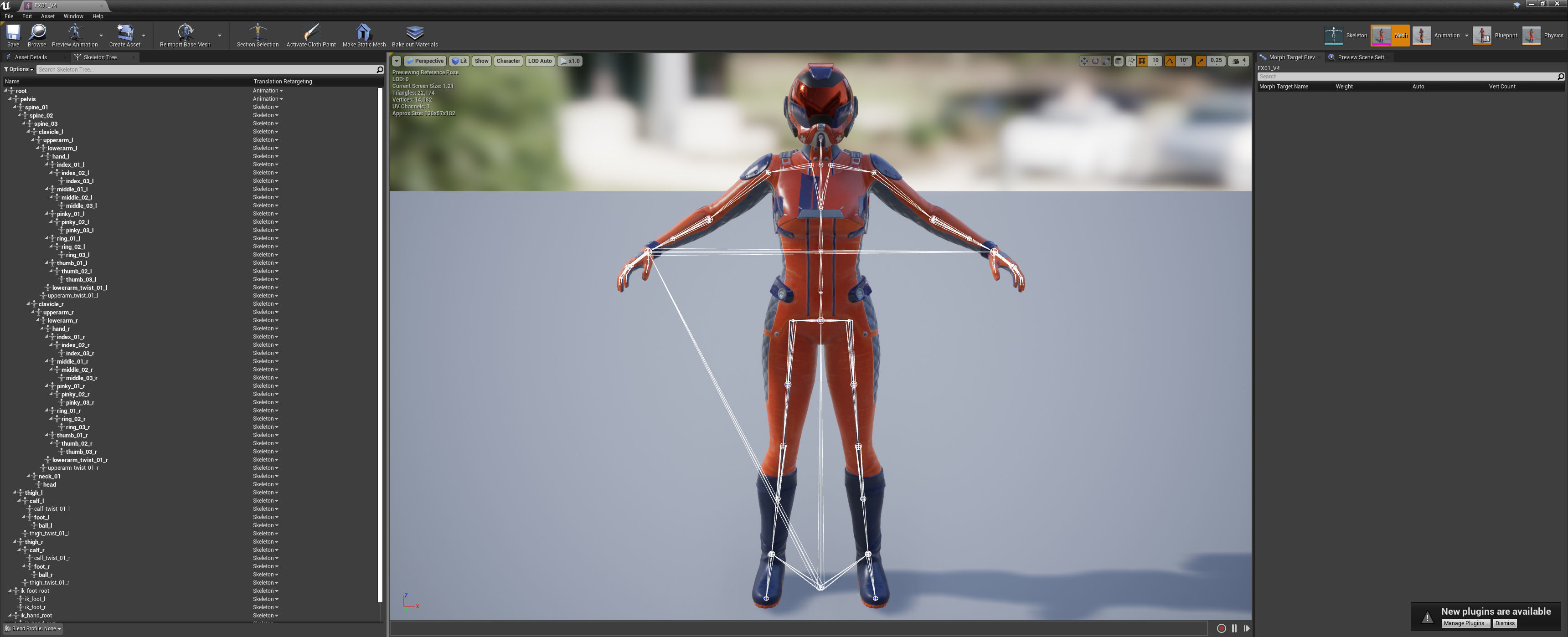Image resolution: width=1568 pixels, height=637 pixels.
Task: Click the Reimport Base Mesh icon
Action: point(185,32)
